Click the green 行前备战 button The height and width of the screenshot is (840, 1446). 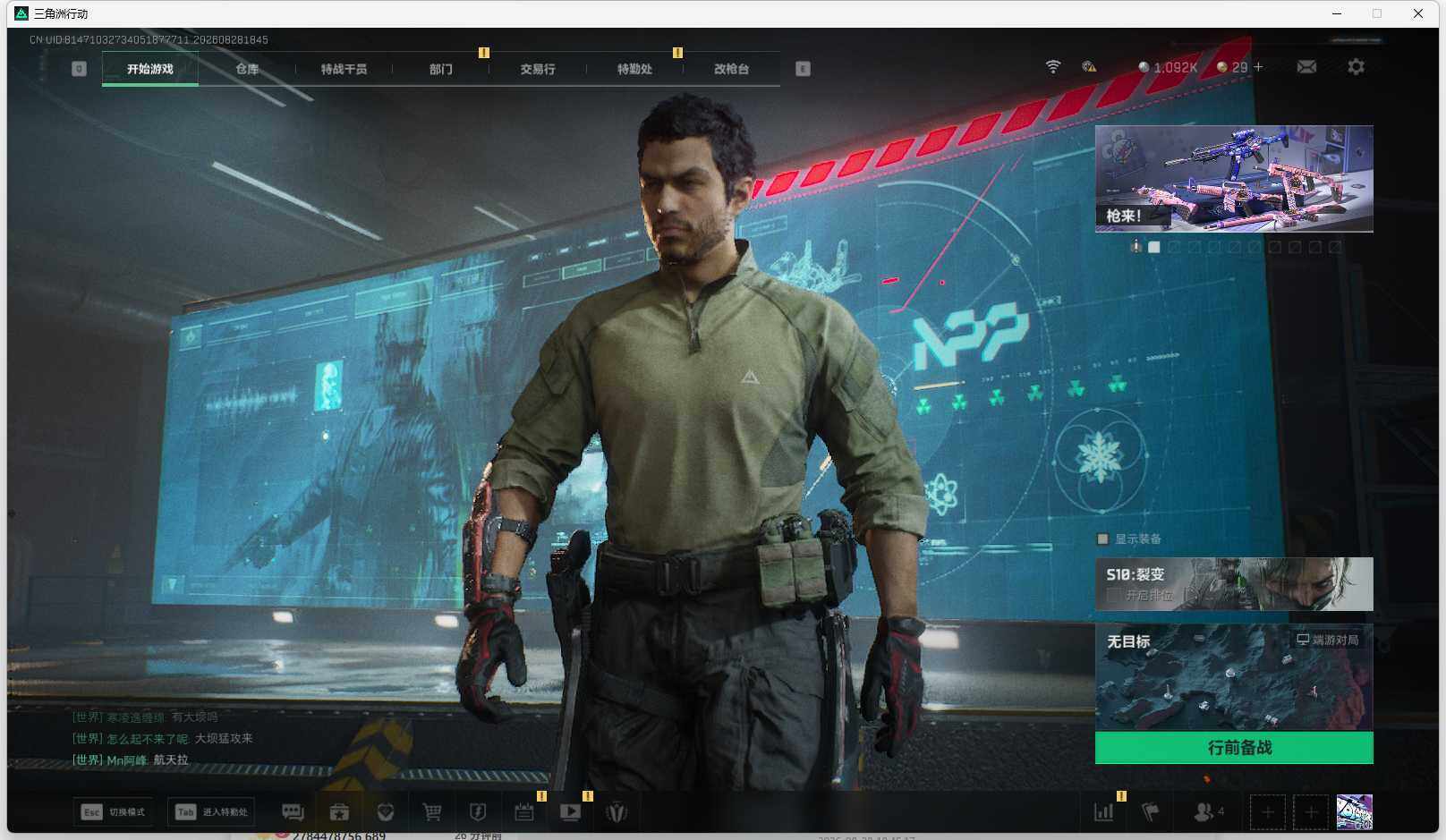(1234, 748)
